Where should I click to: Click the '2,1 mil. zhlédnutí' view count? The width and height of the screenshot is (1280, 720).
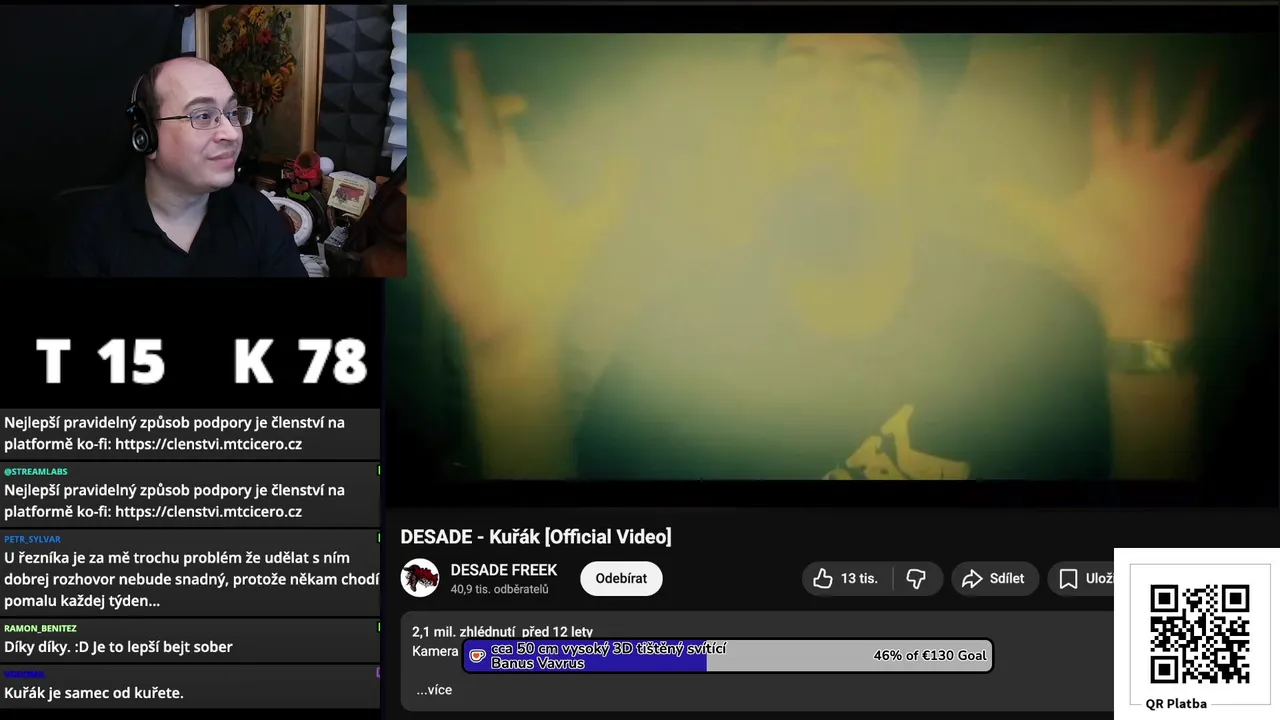coord(464,632)
